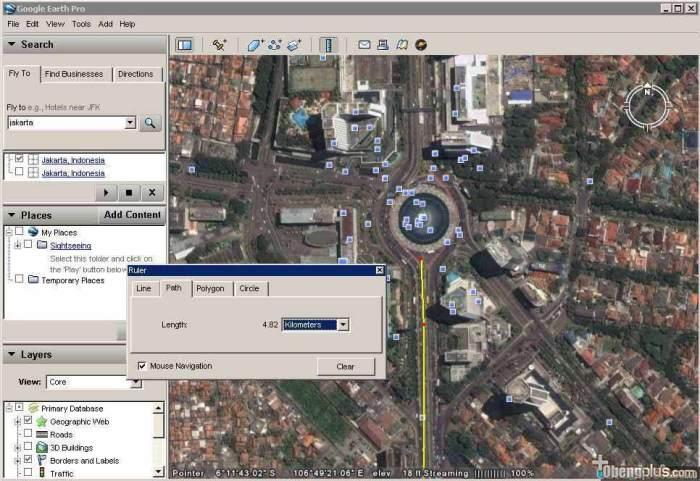Screen dimensions: 700x481
Task: Select the Add Path tool
Action: coord(275,45)
